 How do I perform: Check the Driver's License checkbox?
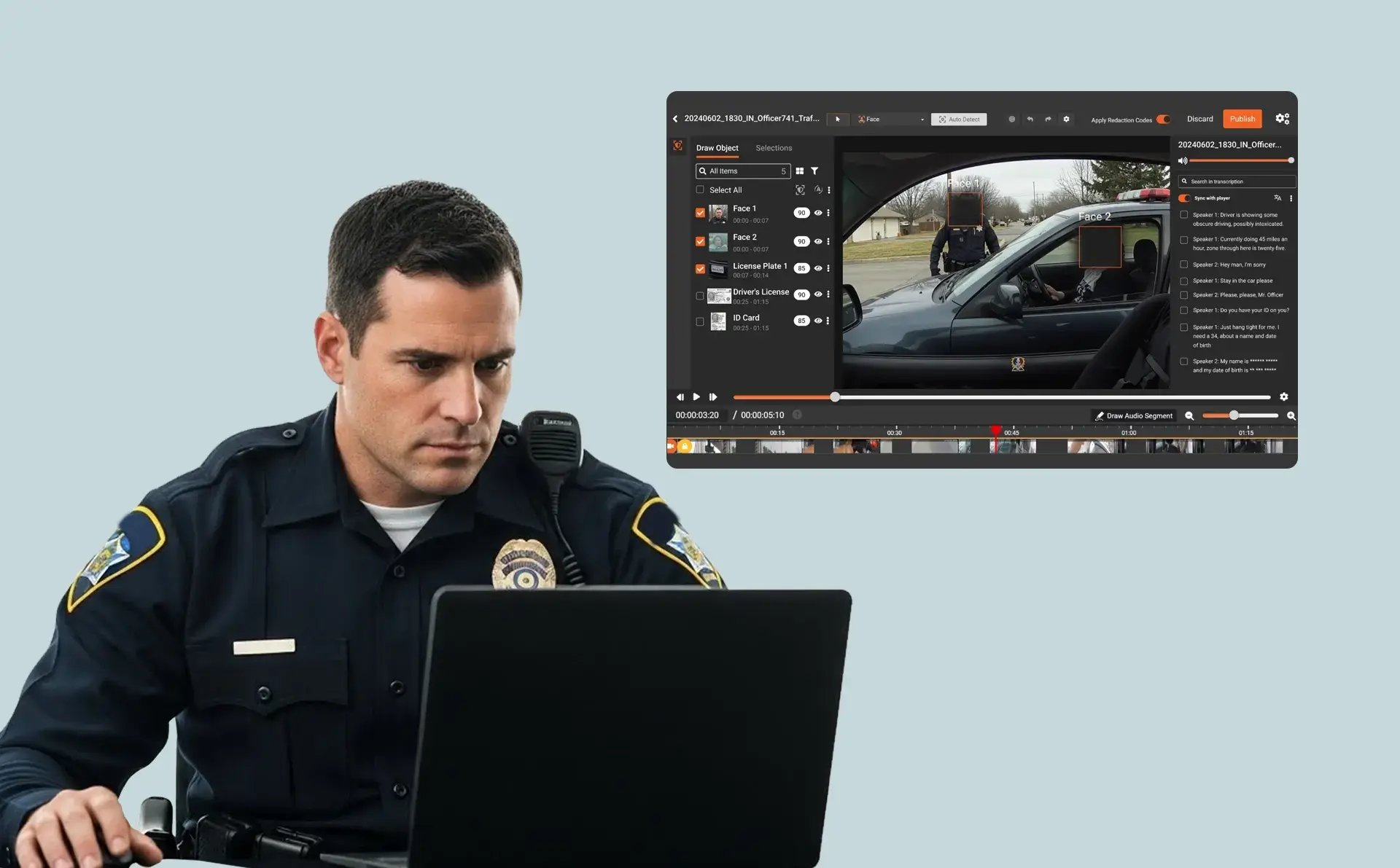point(700,296)
